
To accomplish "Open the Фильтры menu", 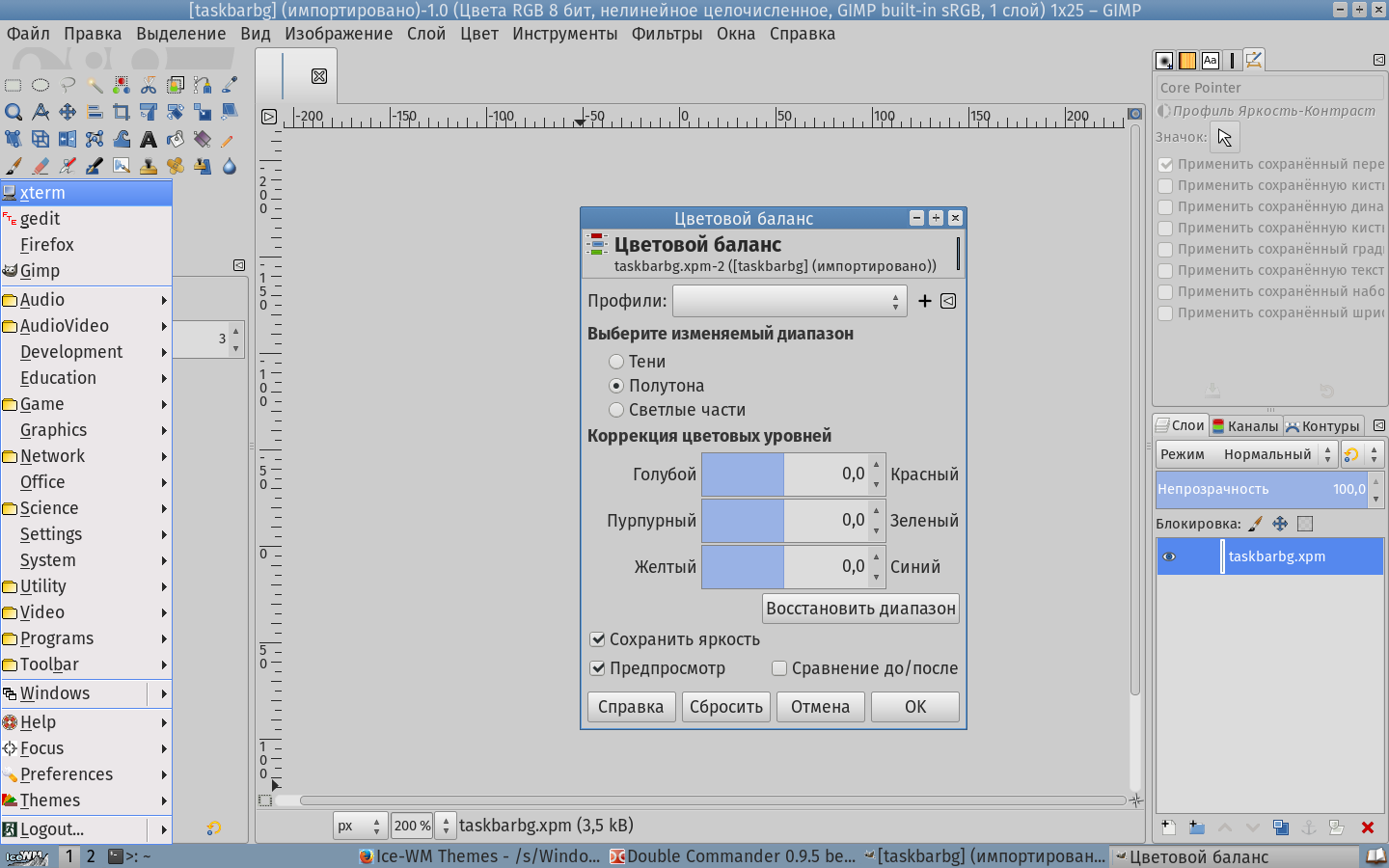I will click(667, 34).
